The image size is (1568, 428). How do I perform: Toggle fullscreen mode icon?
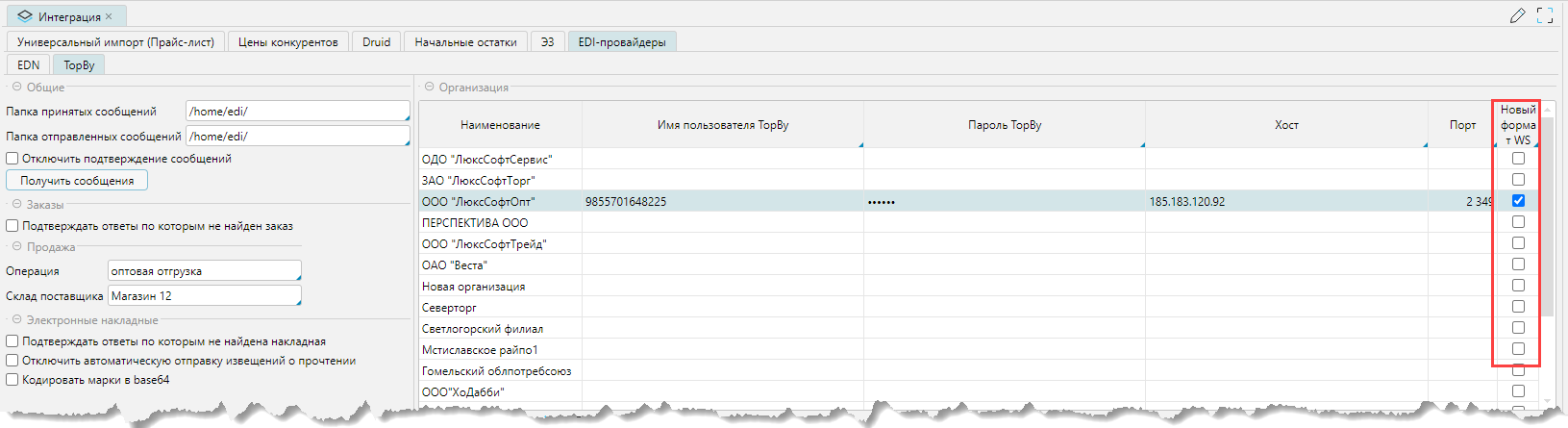[1545, 15]
